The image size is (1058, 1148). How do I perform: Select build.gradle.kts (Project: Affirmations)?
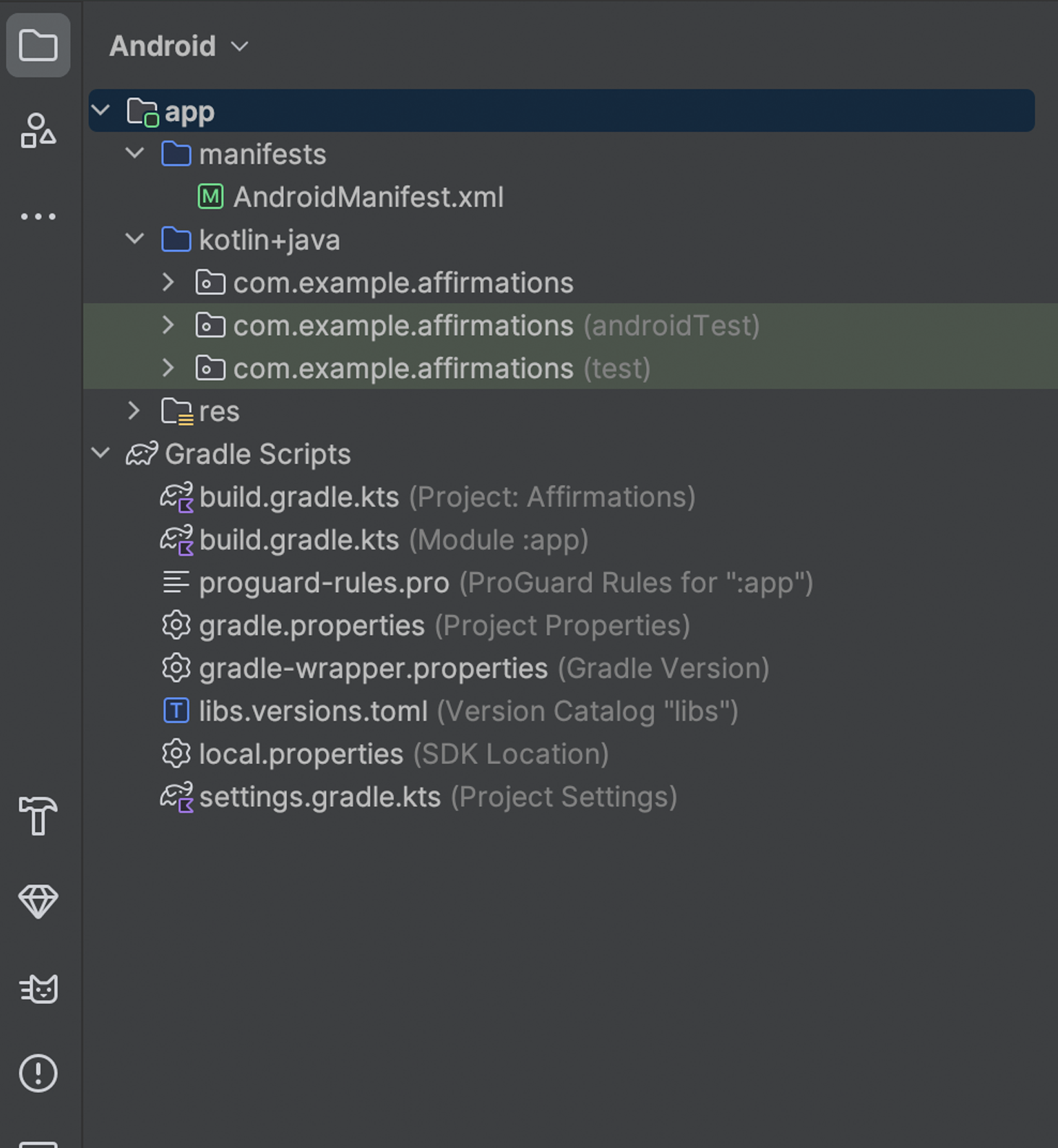tap(447, 497)
